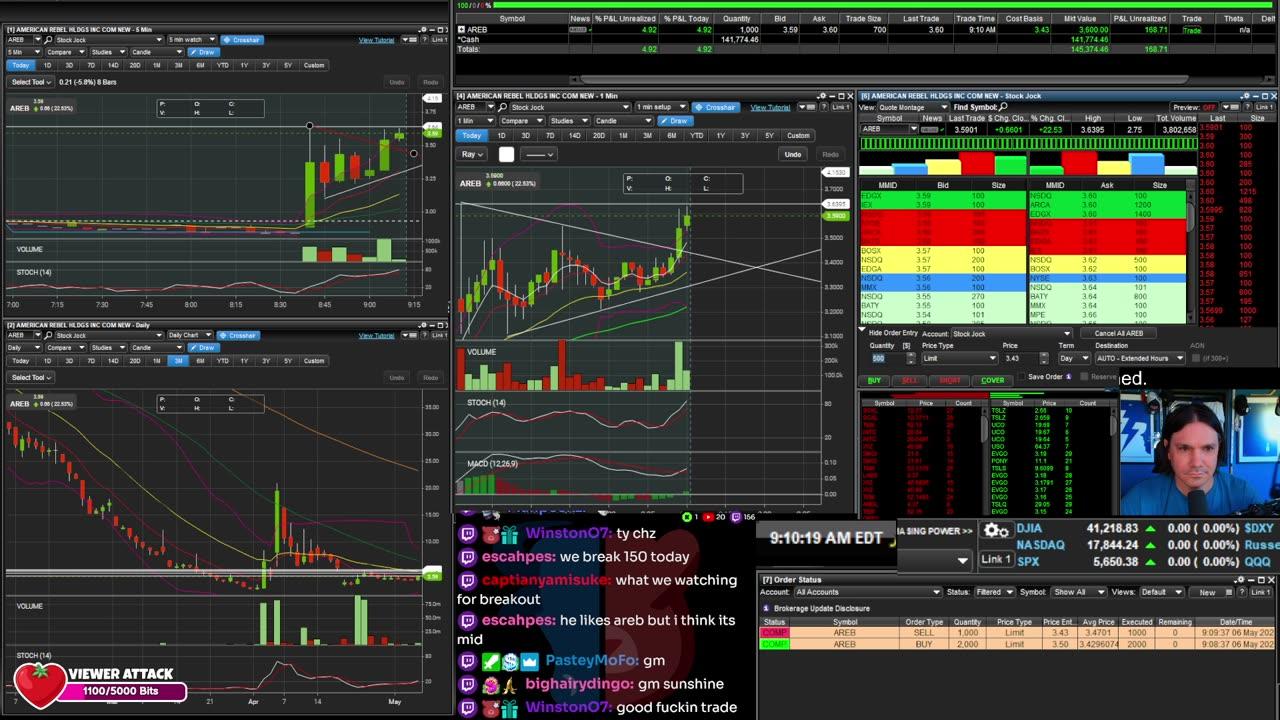
Task: Click the SHORT order button
Action: point(950,380)
